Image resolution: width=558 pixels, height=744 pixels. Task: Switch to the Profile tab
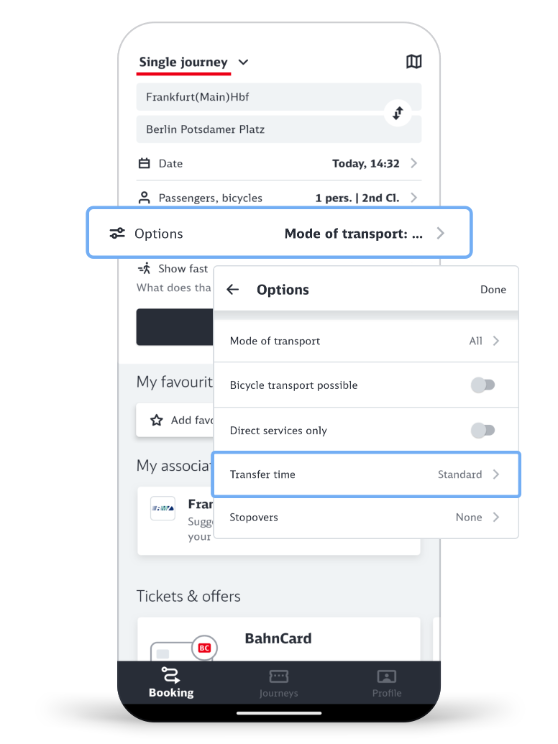click(x=387, y=683)
